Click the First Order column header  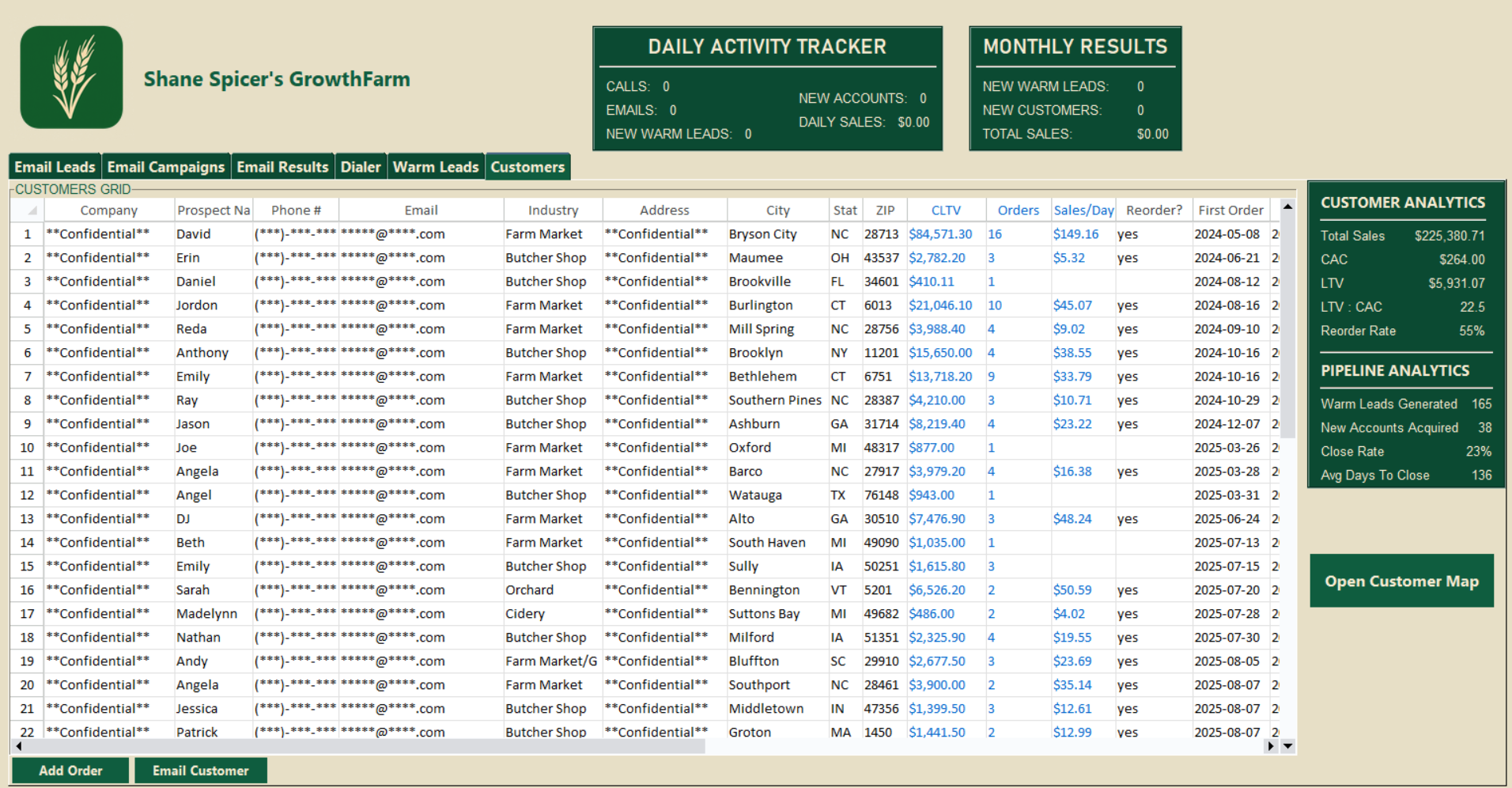click(x=1230, y=209)
